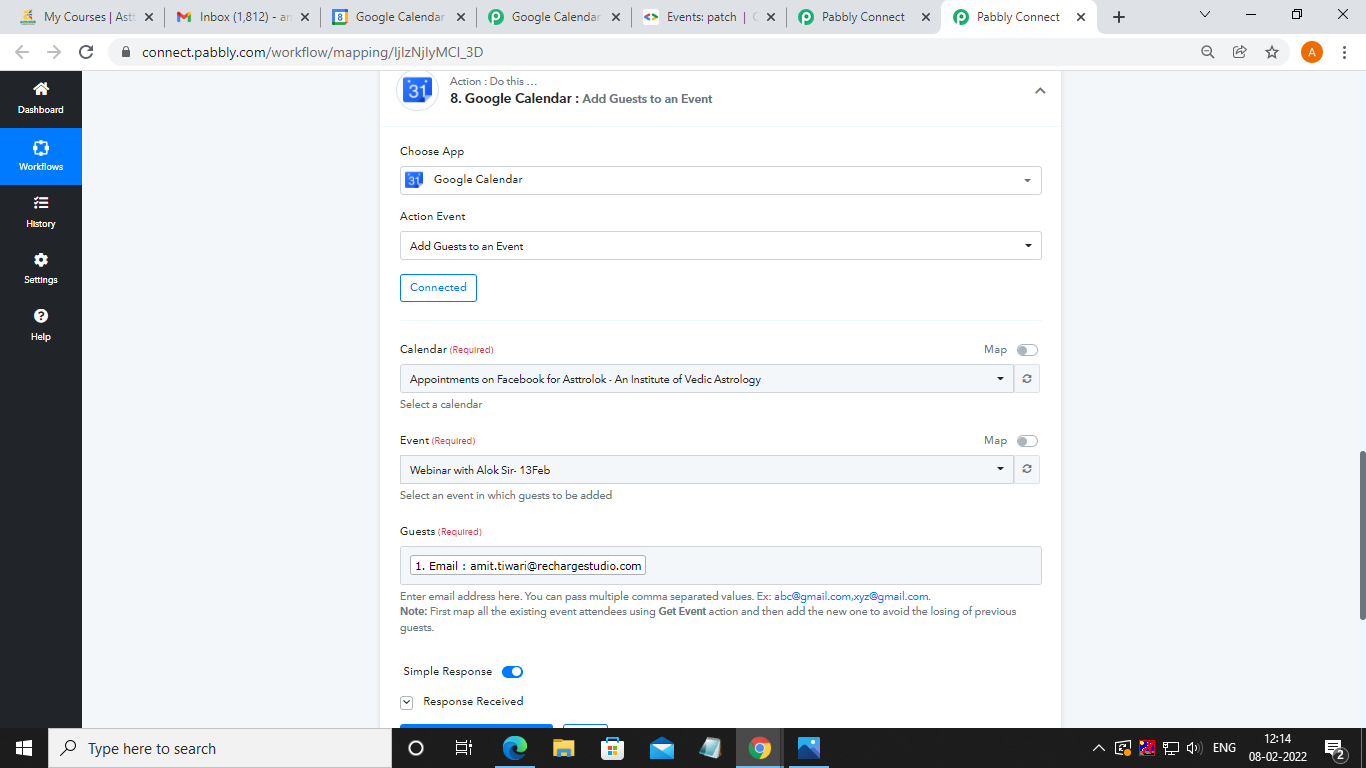
Task: Open the Choose App dropdown
Action: [x=721, y=180]
